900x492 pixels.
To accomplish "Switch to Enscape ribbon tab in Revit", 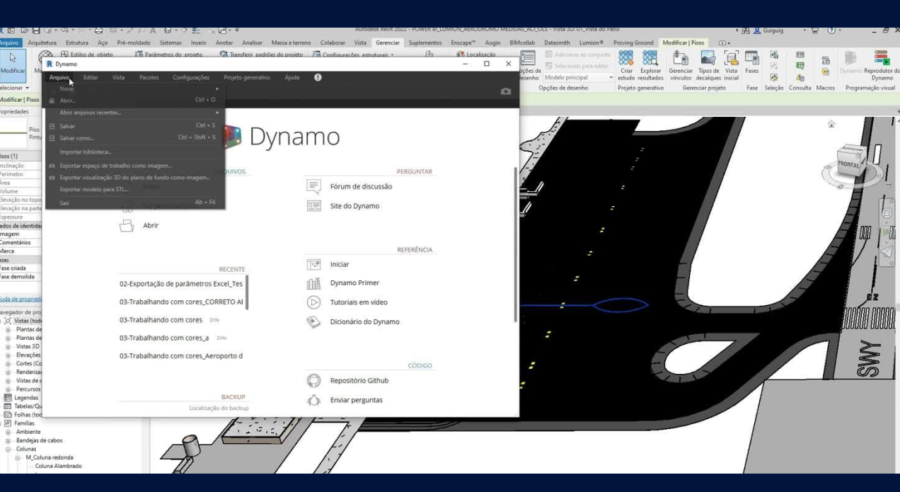I will pos(463,43).
